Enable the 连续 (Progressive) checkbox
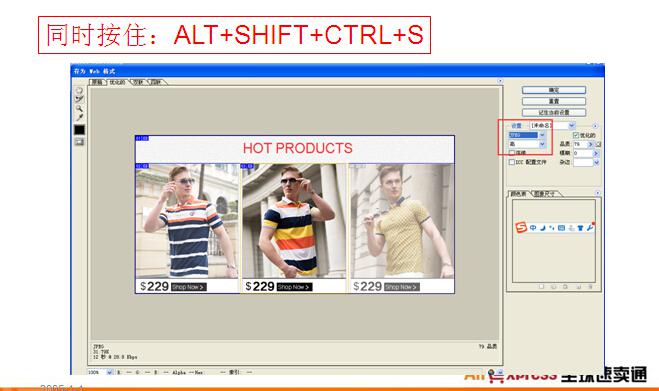Screen dimensions: 659x391 (511, 153)
